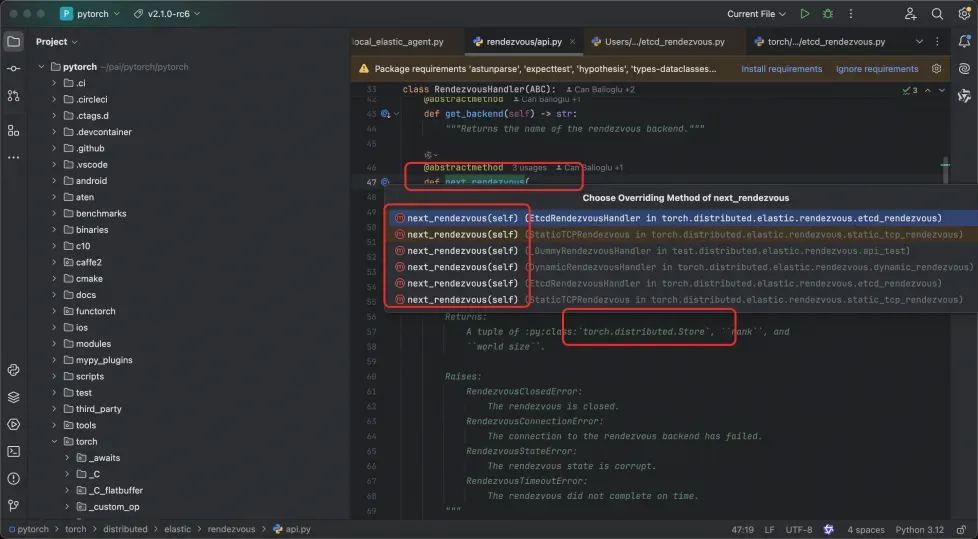The width and height of the screenshot is (978, 539).
Task: Start debugging with the bug icon
Action: 828,14
